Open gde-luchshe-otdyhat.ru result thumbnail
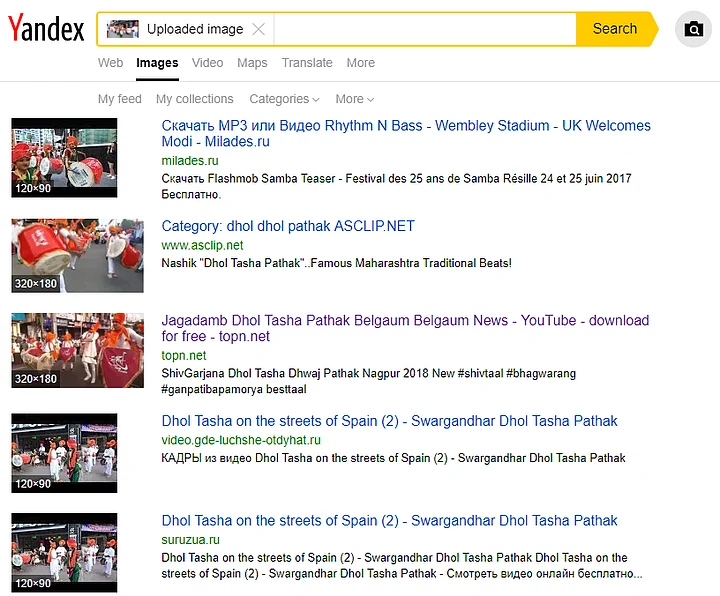The height and width of the screenshot is (596, 720). coord(64,453)
